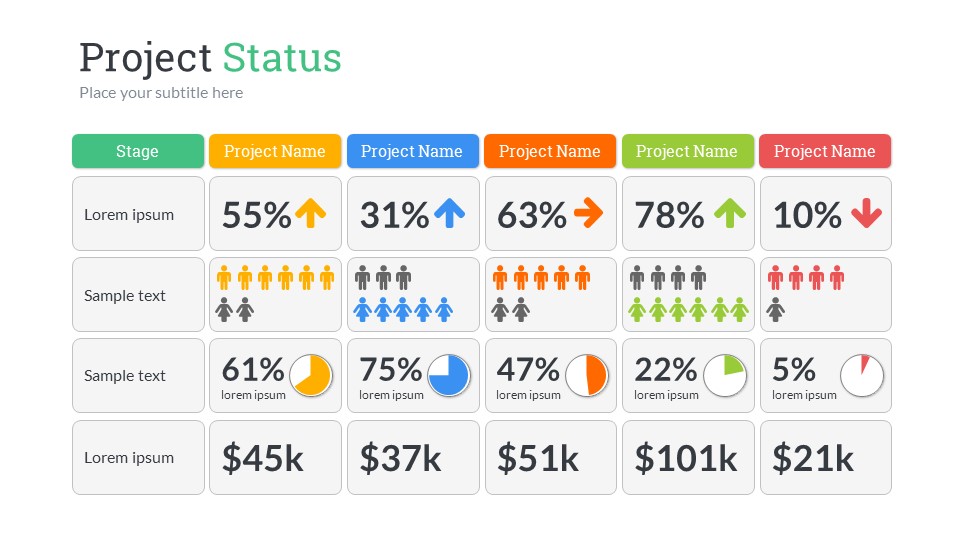Select the green pie chart beside 22%
This screenshot has width=960, height=540.
[724, 376]
